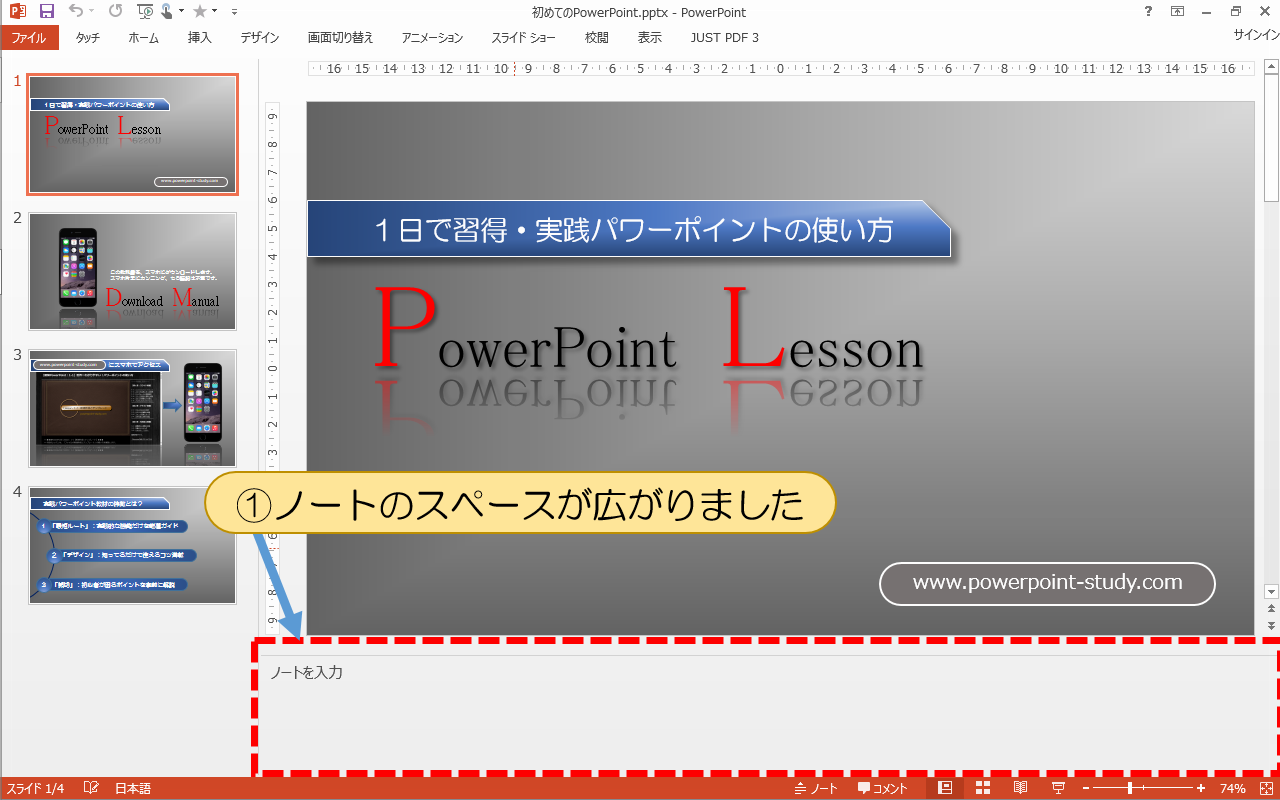
Task: Open the 校閲 ribbon tab
Action: point(597,38)
